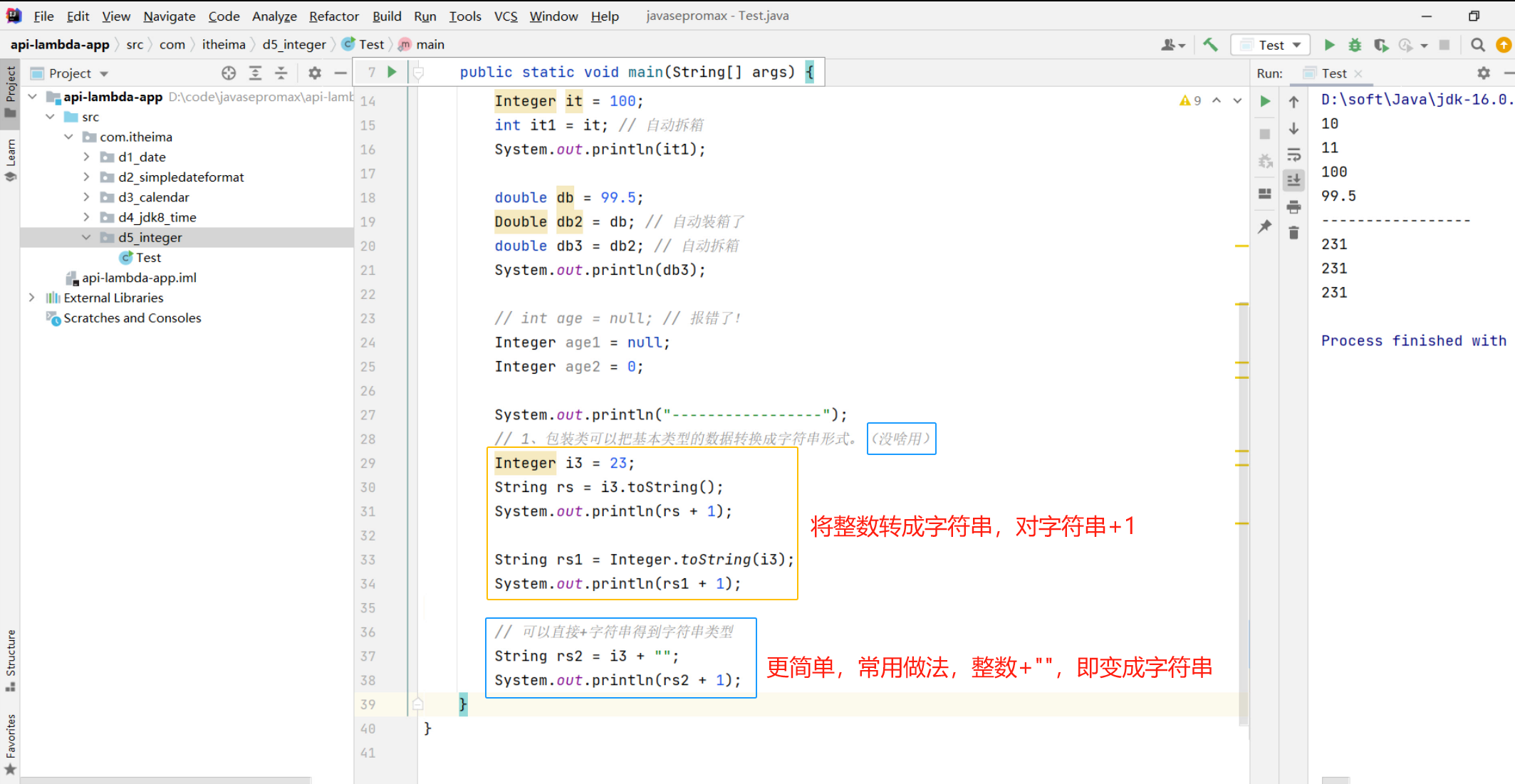Toggle Soft-Wrap in Run console
This screenshot has width=1515, height=784.
1293,155
